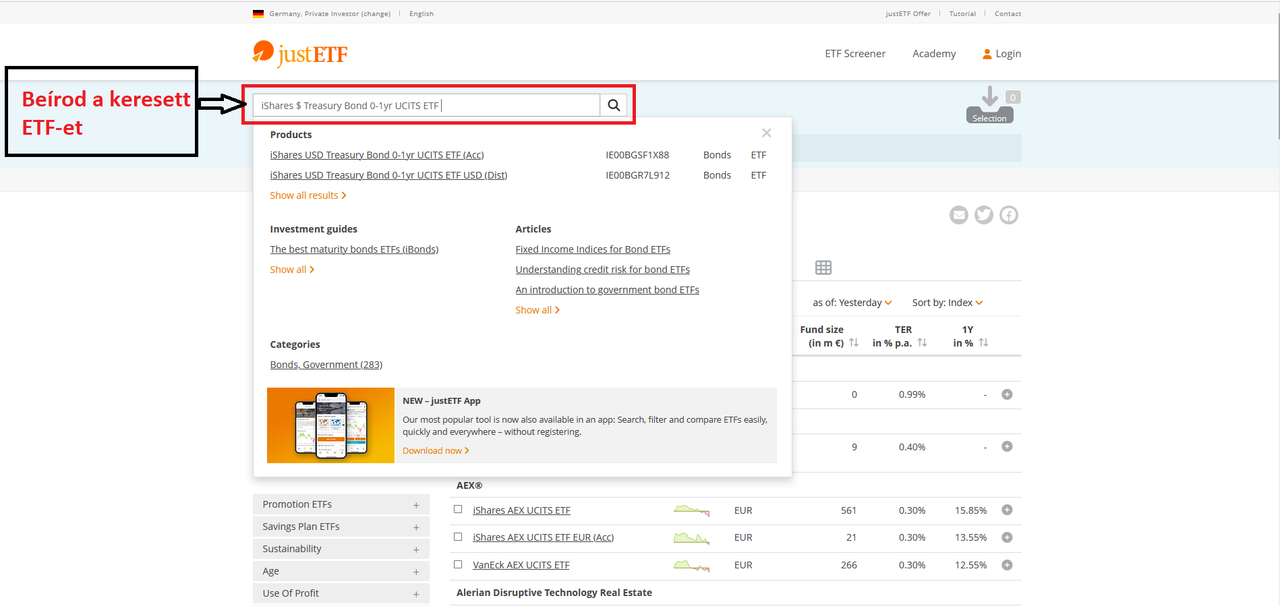Image resolution: width=1280 pixels, height=606 pixels.
Task: Check the iShares AEX UCITS ETF checkbox
Action: click(458, 509)
